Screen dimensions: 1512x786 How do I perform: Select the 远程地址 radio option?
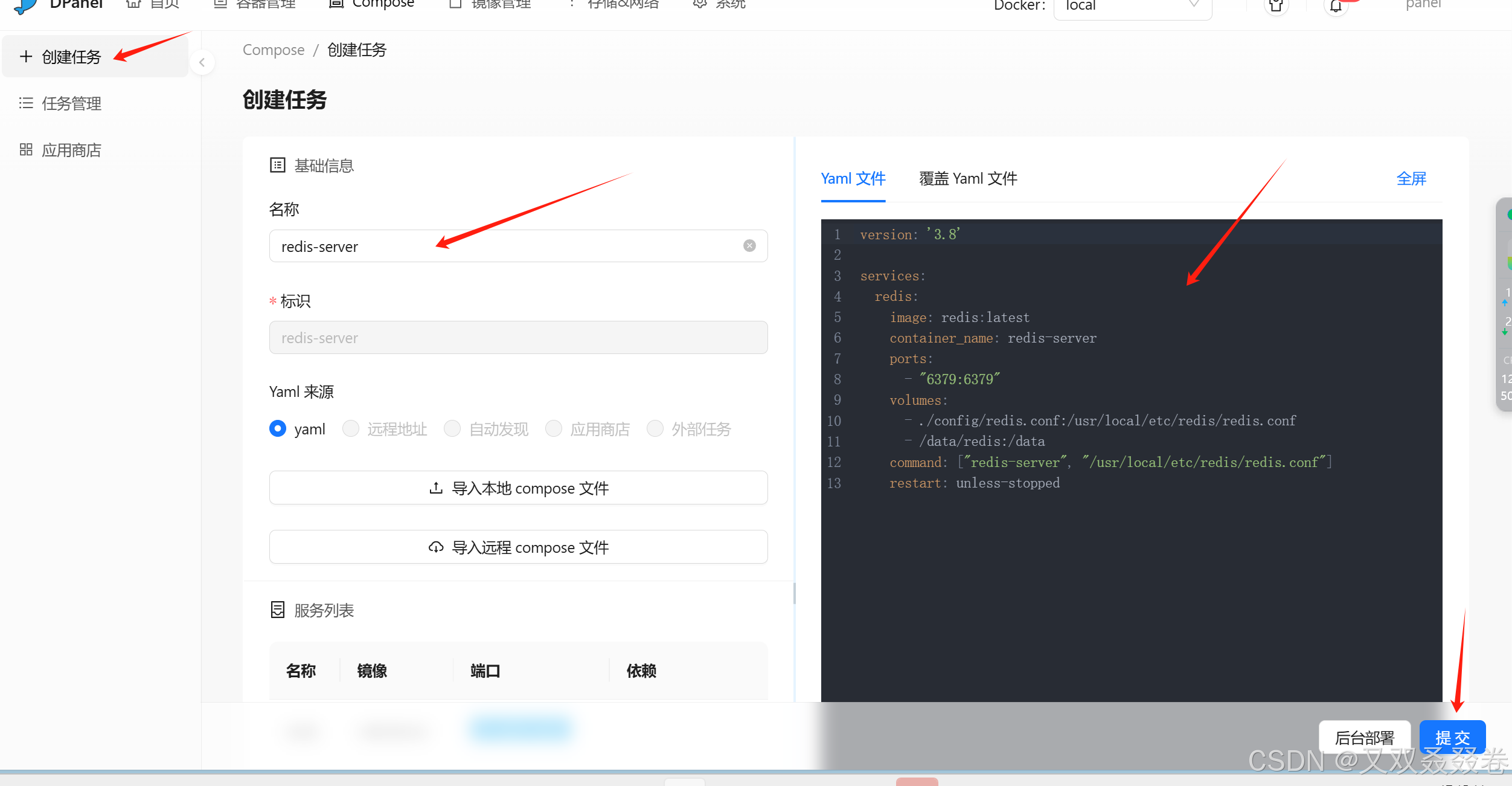click(351, 429)
